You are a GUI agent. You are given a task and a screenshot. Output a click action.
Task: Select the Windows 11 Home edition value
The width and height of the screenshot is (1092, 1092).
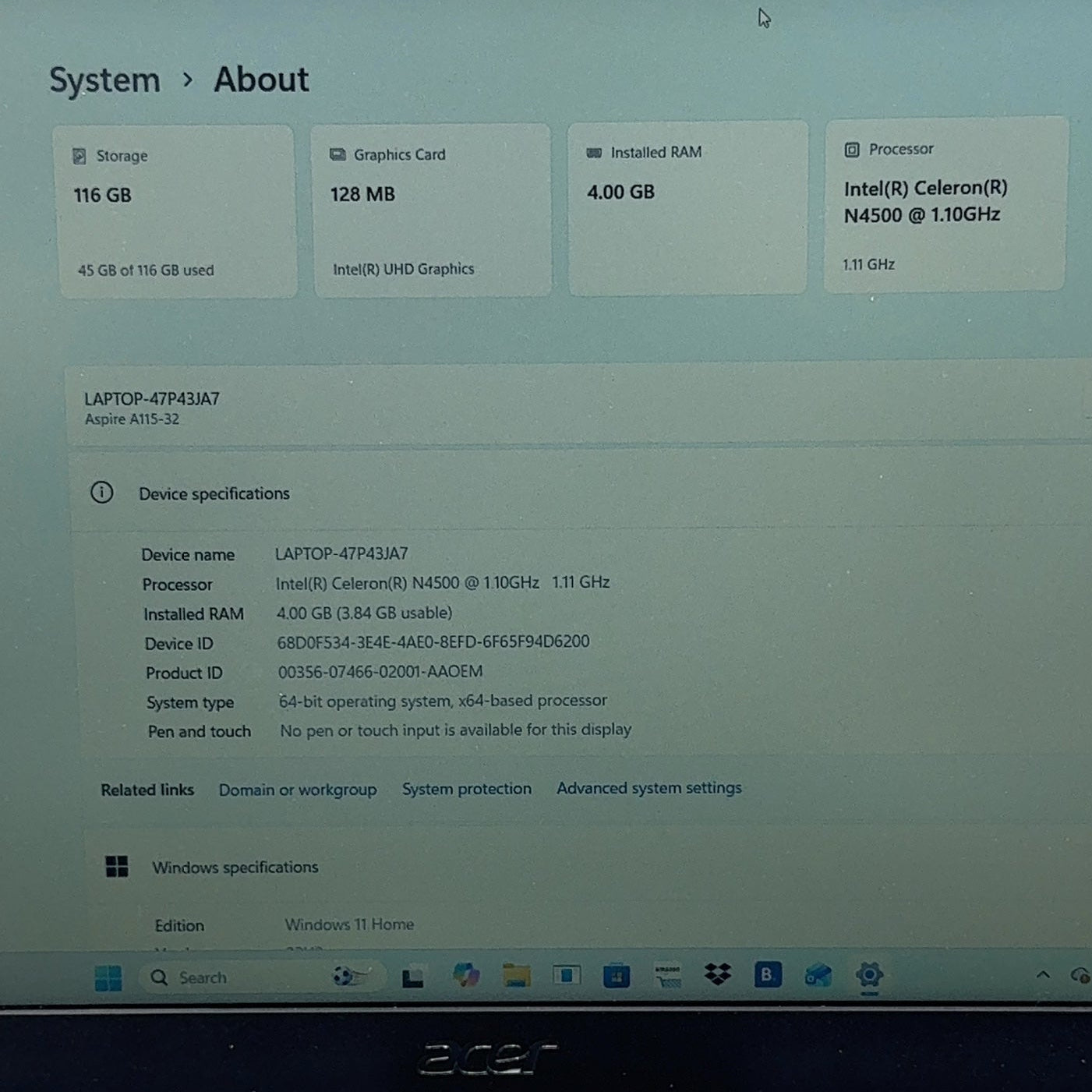pyautogui.click(x=349, y=924)
